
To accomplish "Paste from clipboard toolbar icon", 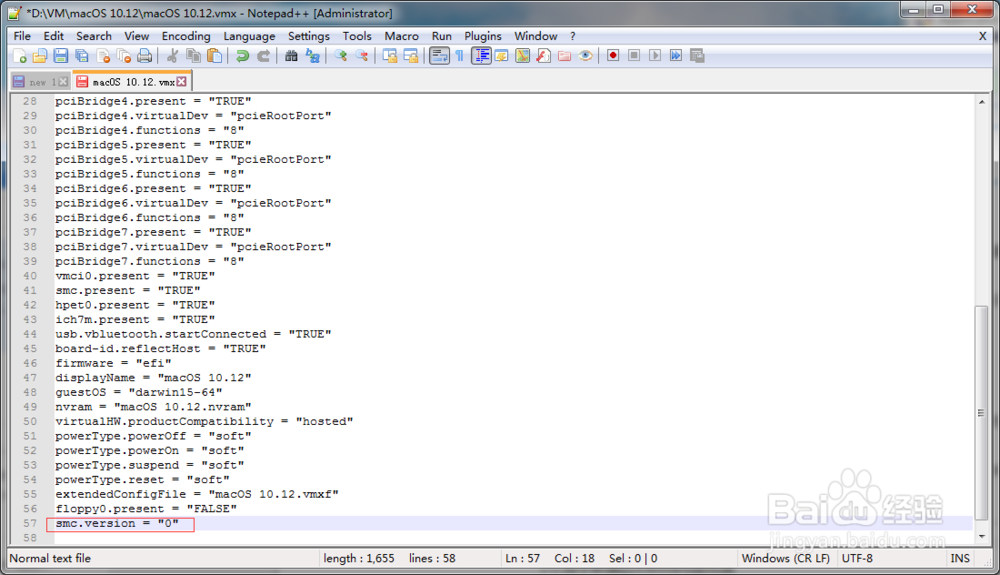I will click(x=215, y=56).
